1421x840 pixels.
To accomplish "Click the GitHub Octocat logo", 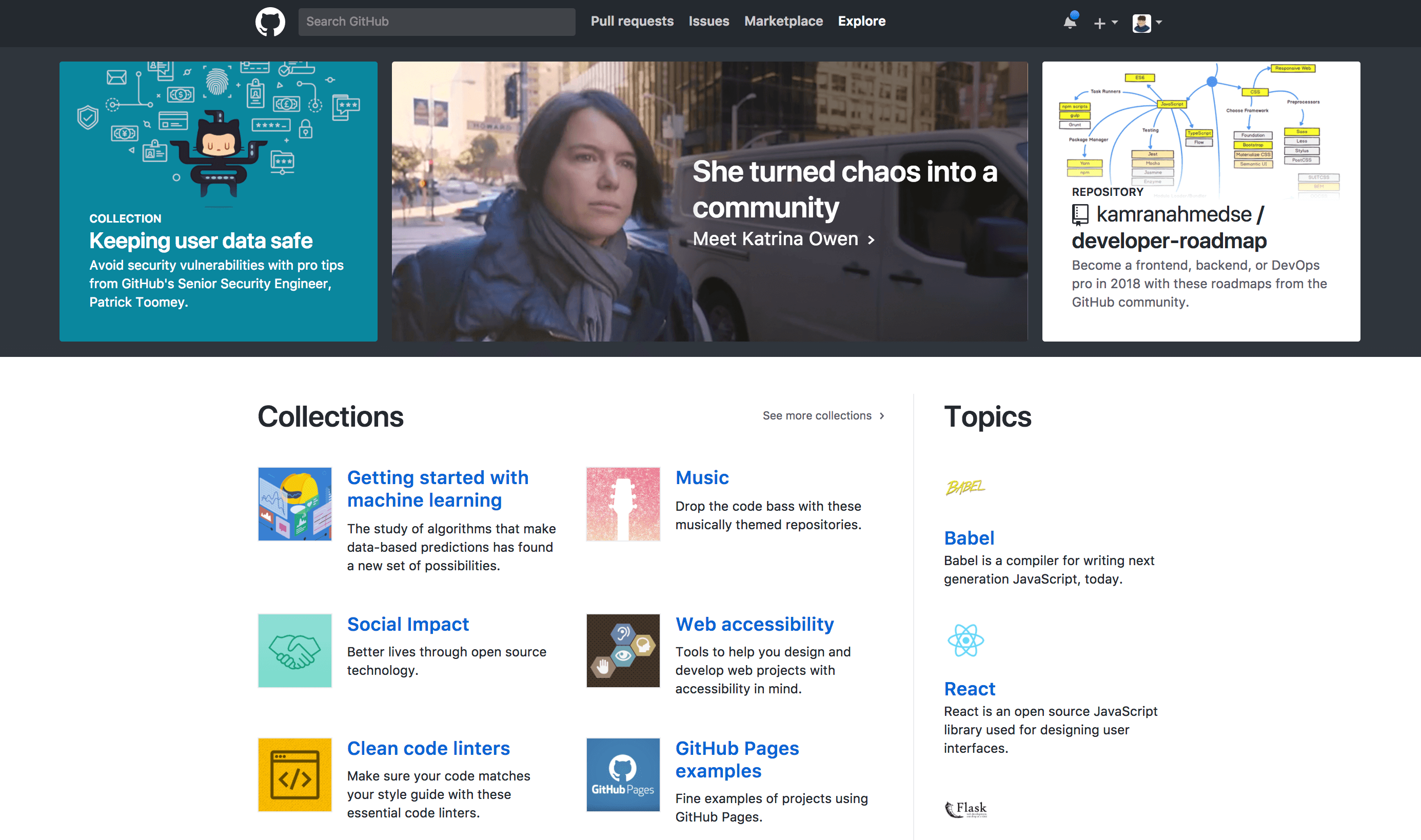I will [x=270, y=22].
